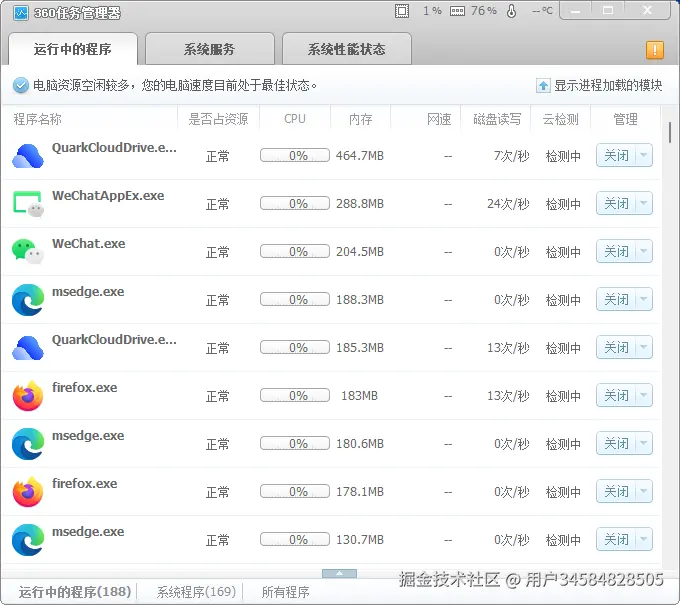This screenshot has width=680, height=605.
Task: Close the WeChatAppEx.exe process
Action: (616, 203)
